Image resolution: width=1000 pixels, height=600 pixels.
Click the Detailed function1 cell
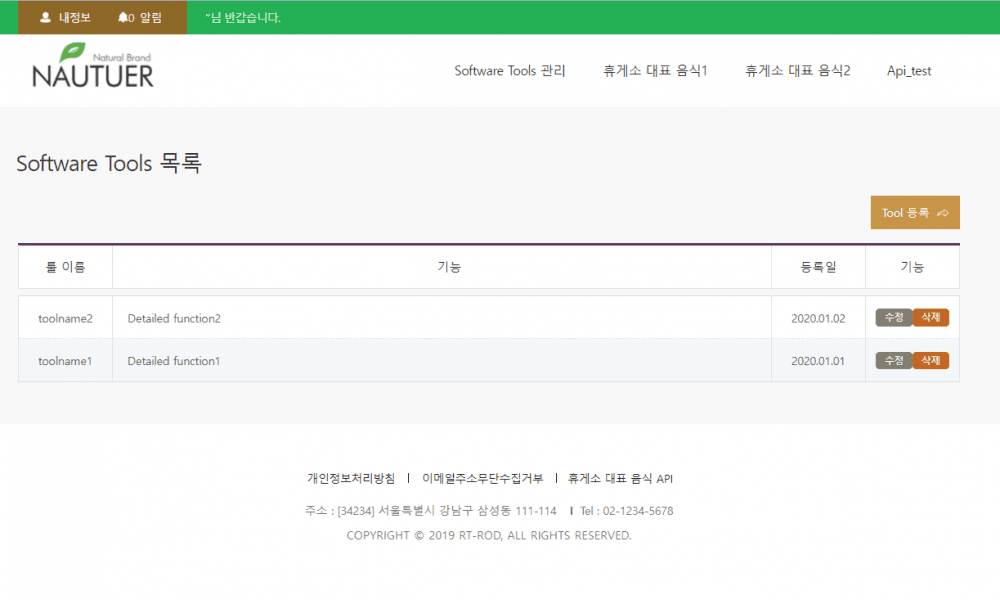pyautogui.click(x=174, y=361)
